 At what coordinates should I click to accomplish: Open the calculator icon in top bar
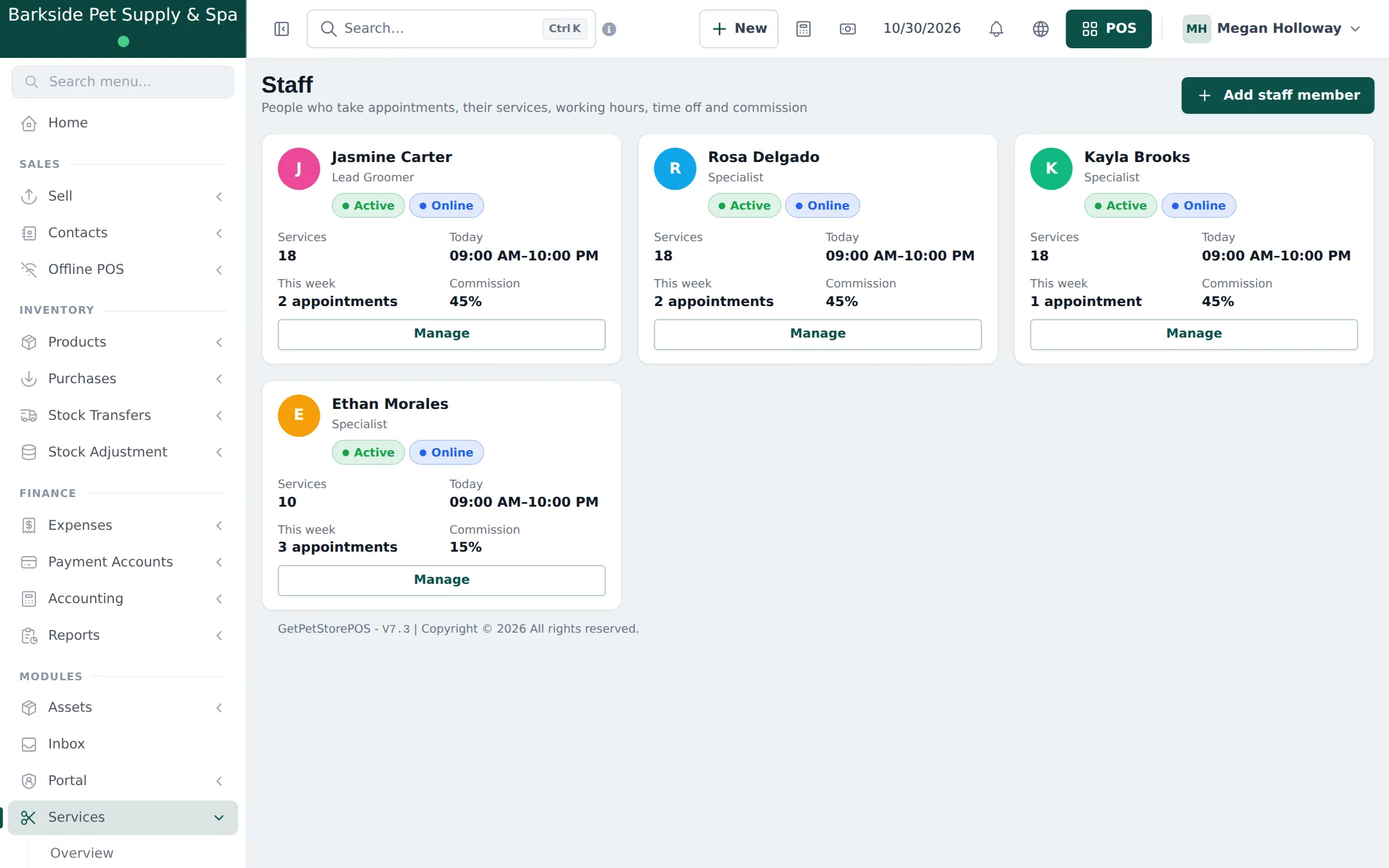tap(803, 29)
